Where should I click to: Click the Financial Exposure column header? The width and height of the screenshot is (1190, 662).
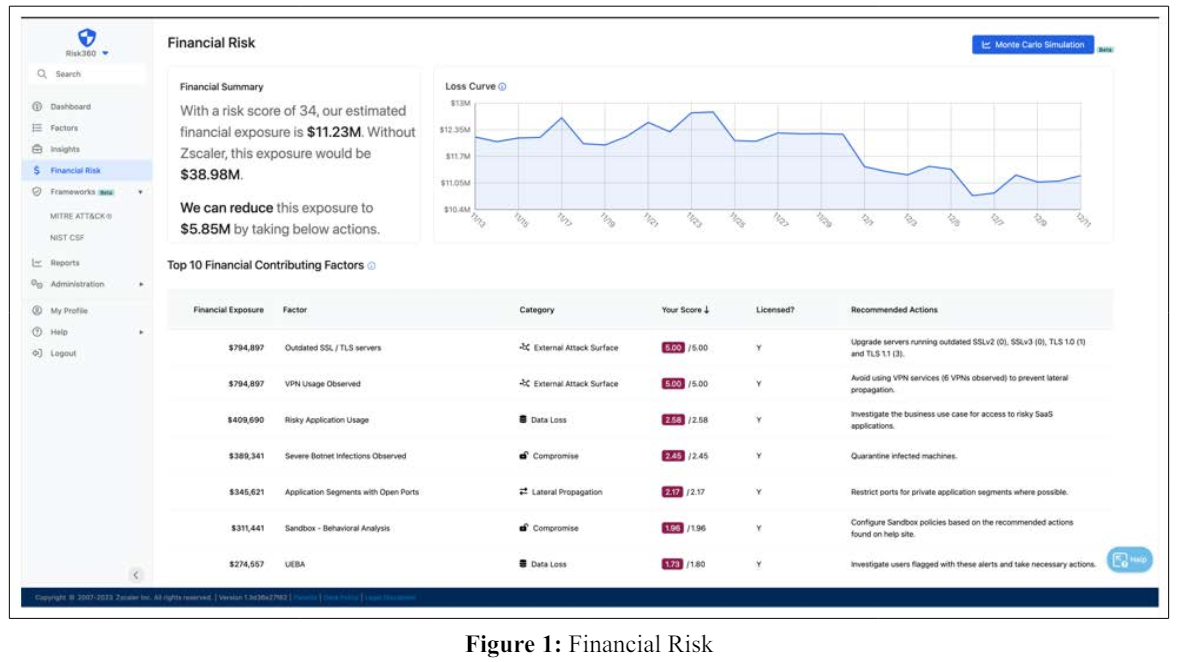[x=228, y=310]
